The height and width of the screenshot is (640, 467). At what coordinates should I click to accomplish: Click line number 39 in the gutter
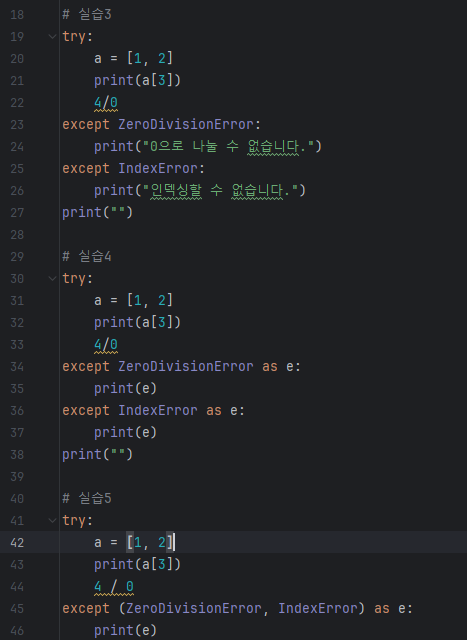[x=17, y=477]
